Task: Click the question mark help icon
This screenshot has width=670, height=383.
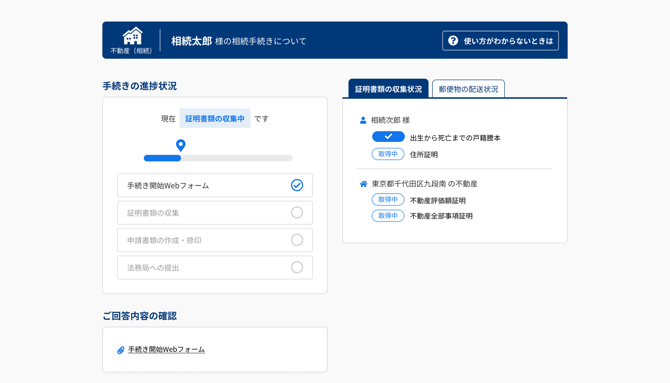Action: tap(453, 41)
